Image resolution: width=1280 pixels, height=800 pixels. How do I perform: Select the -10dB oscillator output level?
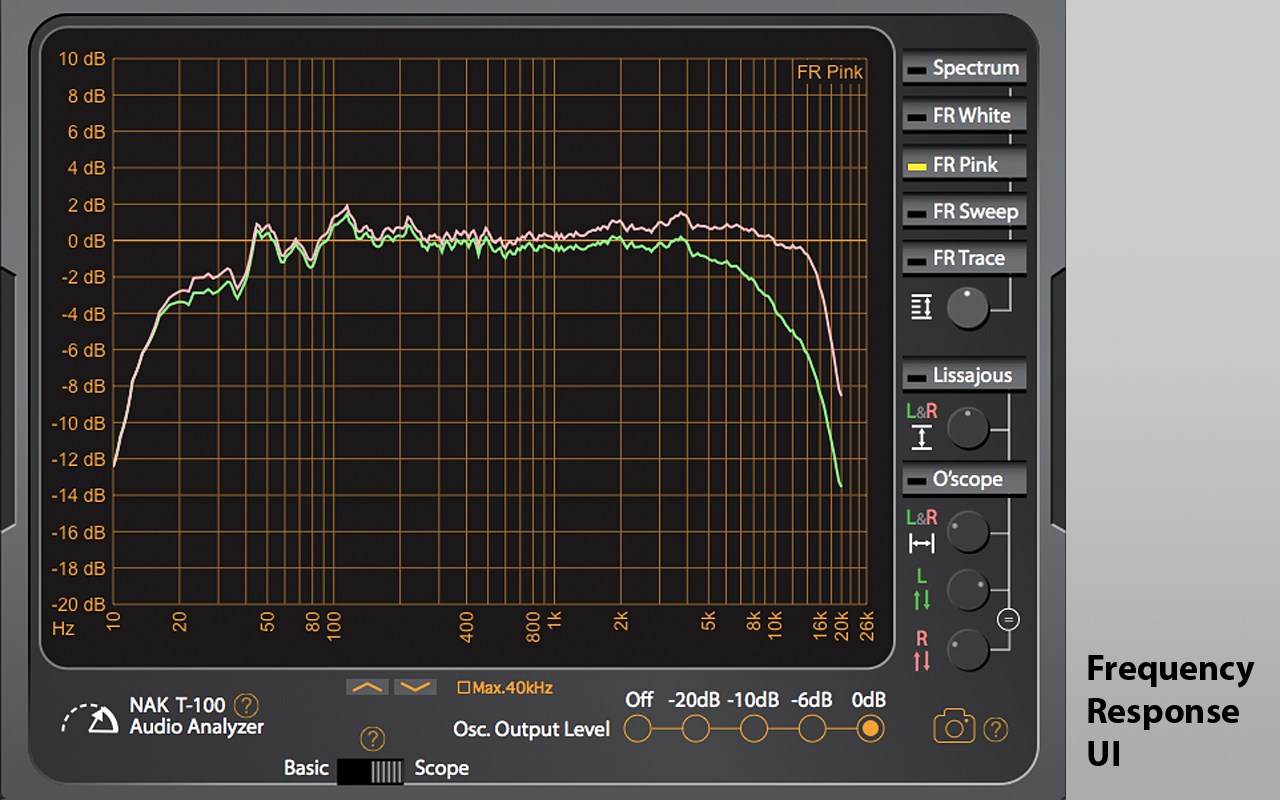pos(752,729)
